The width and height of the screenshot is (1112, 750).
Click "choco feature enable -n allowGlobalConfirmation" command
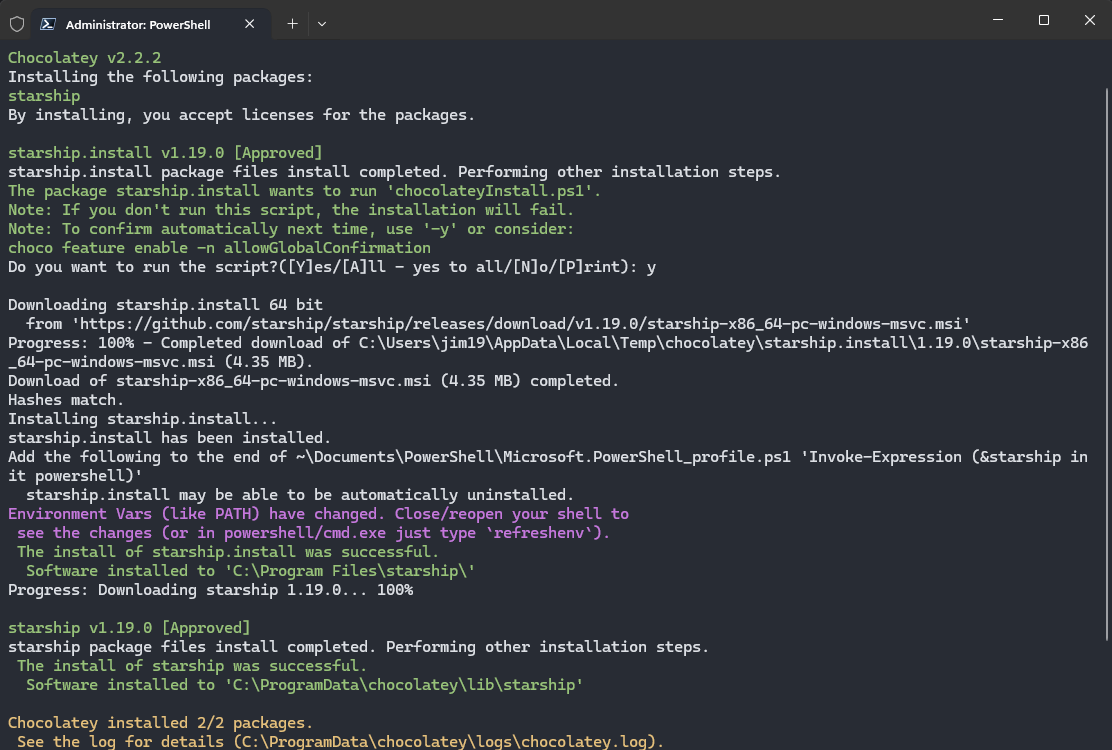(219, 248)
